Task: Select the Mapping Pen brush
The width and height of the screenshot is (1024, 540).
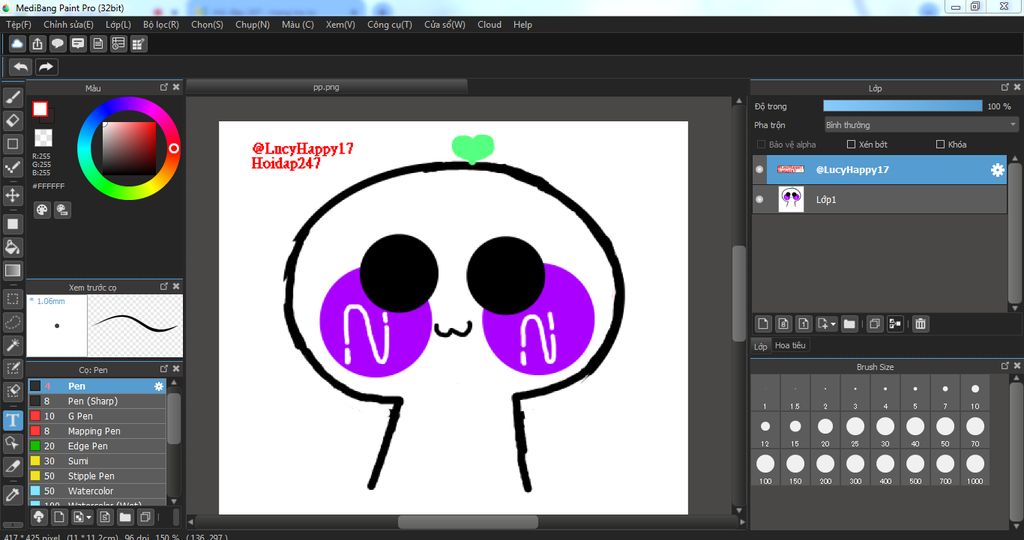Action: coord(97,431)
